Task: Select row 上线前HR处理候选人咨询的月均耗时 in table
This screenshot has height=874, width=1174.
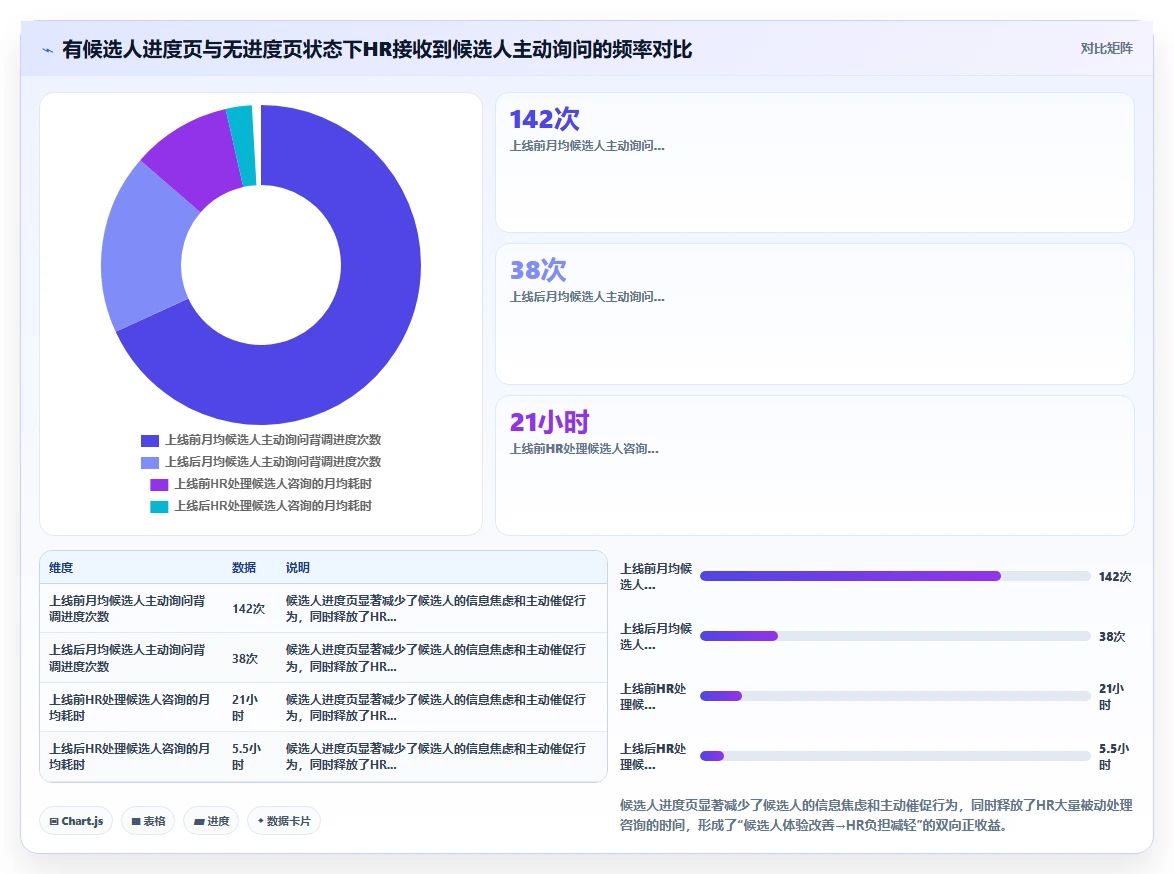Action: [323, 708]
